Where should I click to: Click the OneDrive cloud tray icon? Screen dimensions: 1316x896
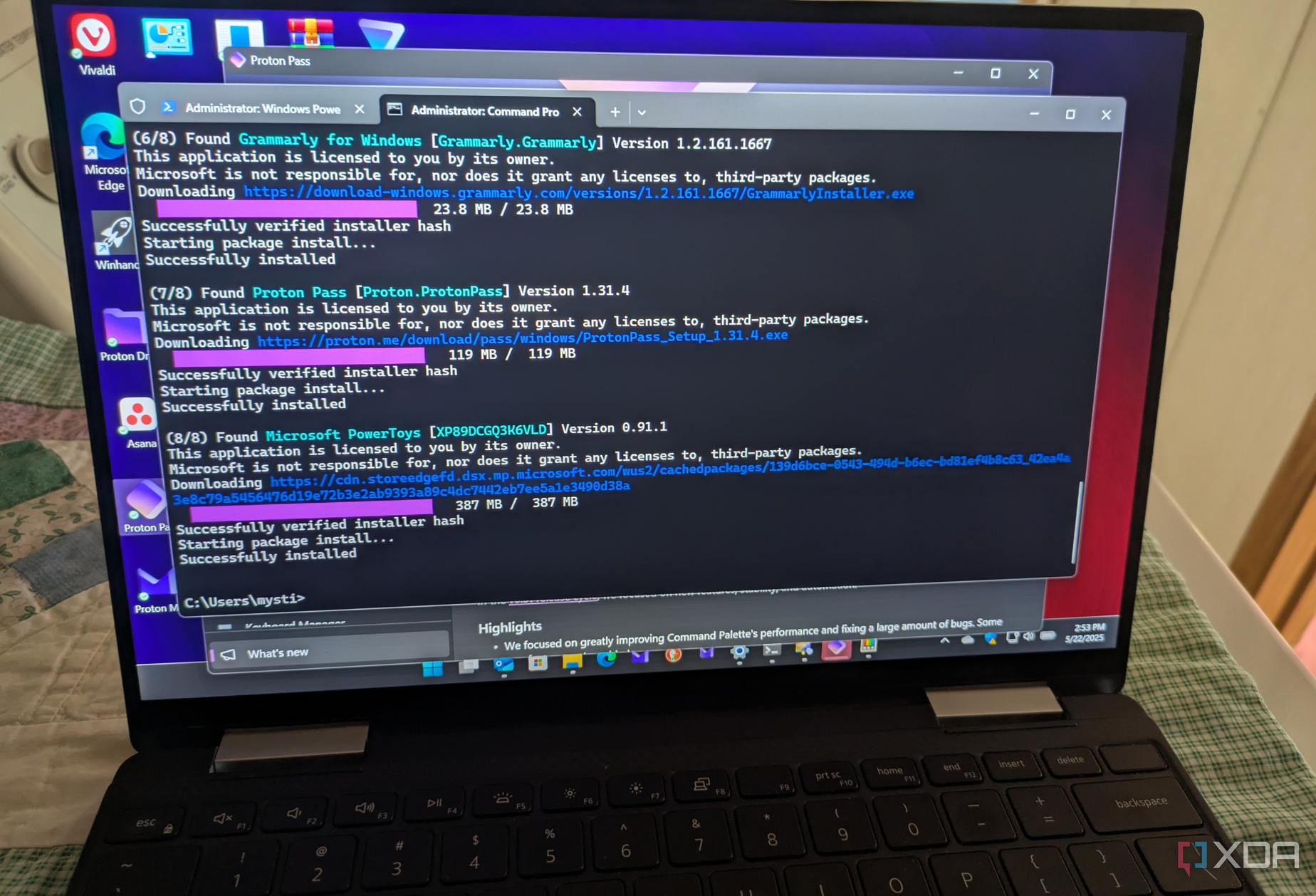(x=968, y=640)
